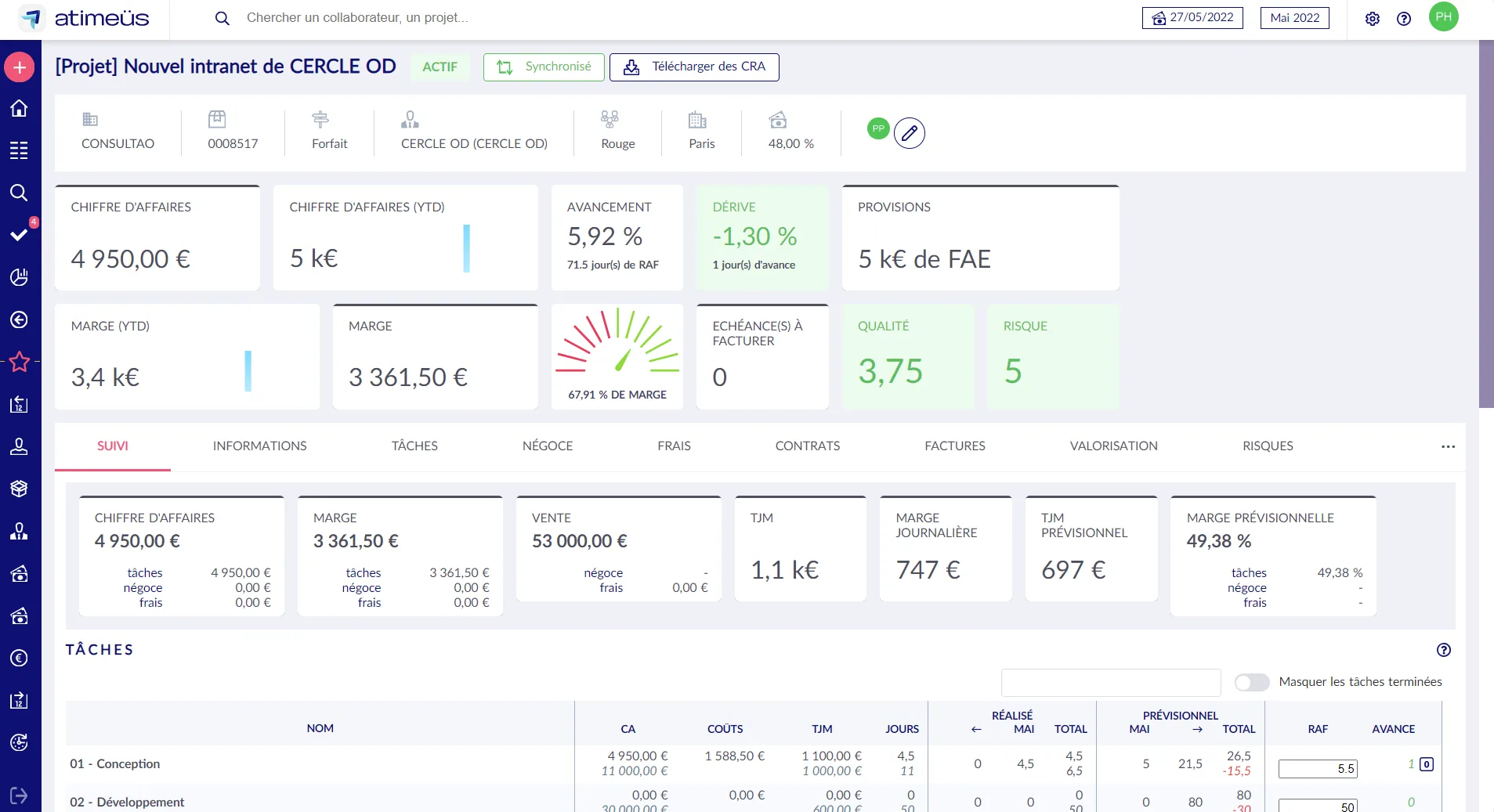Open the user silhouette sidebar icon
1494x812 pixels.
tap(20, 446)
